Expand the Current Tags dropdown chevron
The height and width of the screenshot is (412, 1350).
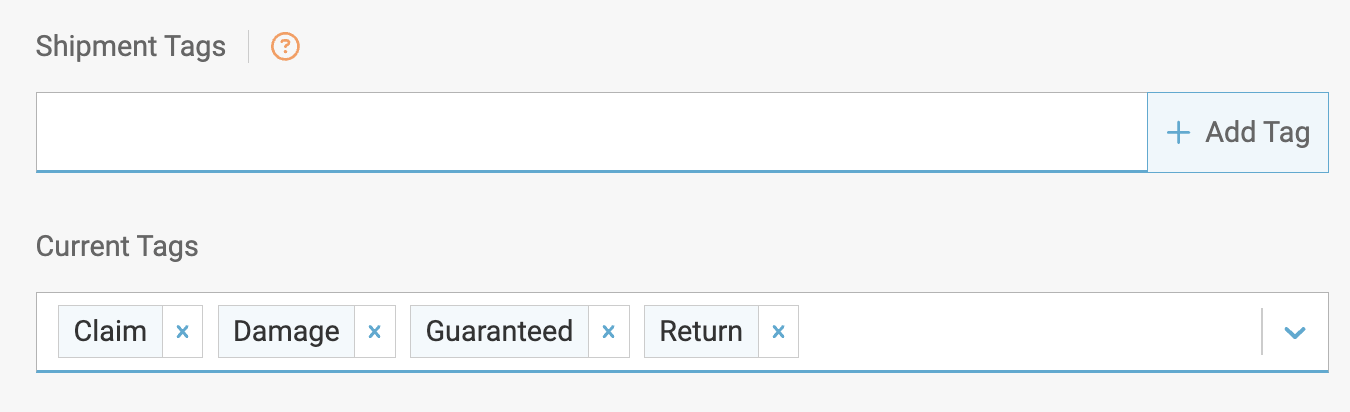point(1295,332)
